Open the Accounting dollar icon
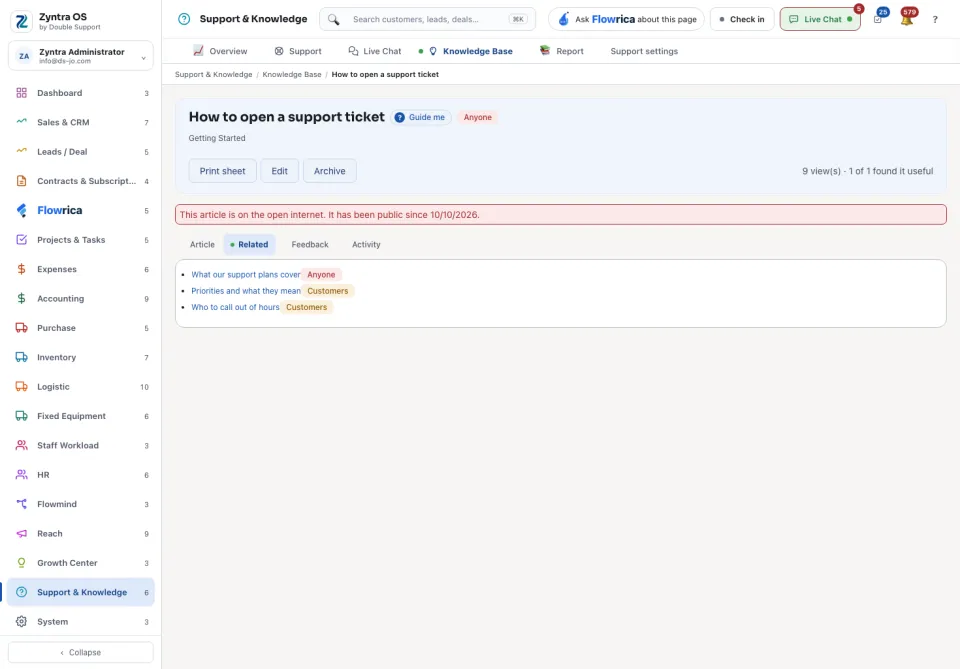 pyautogui.click(x=21, y=298)
